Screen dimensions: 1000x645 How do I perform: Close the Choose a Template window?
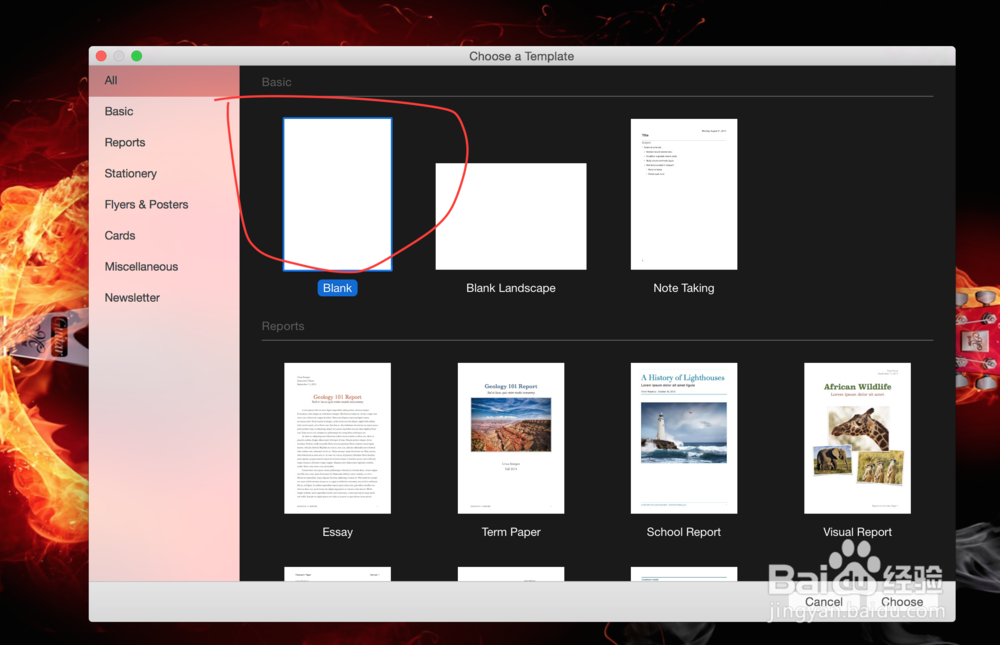pyautogui.click(x=101, y=56)
